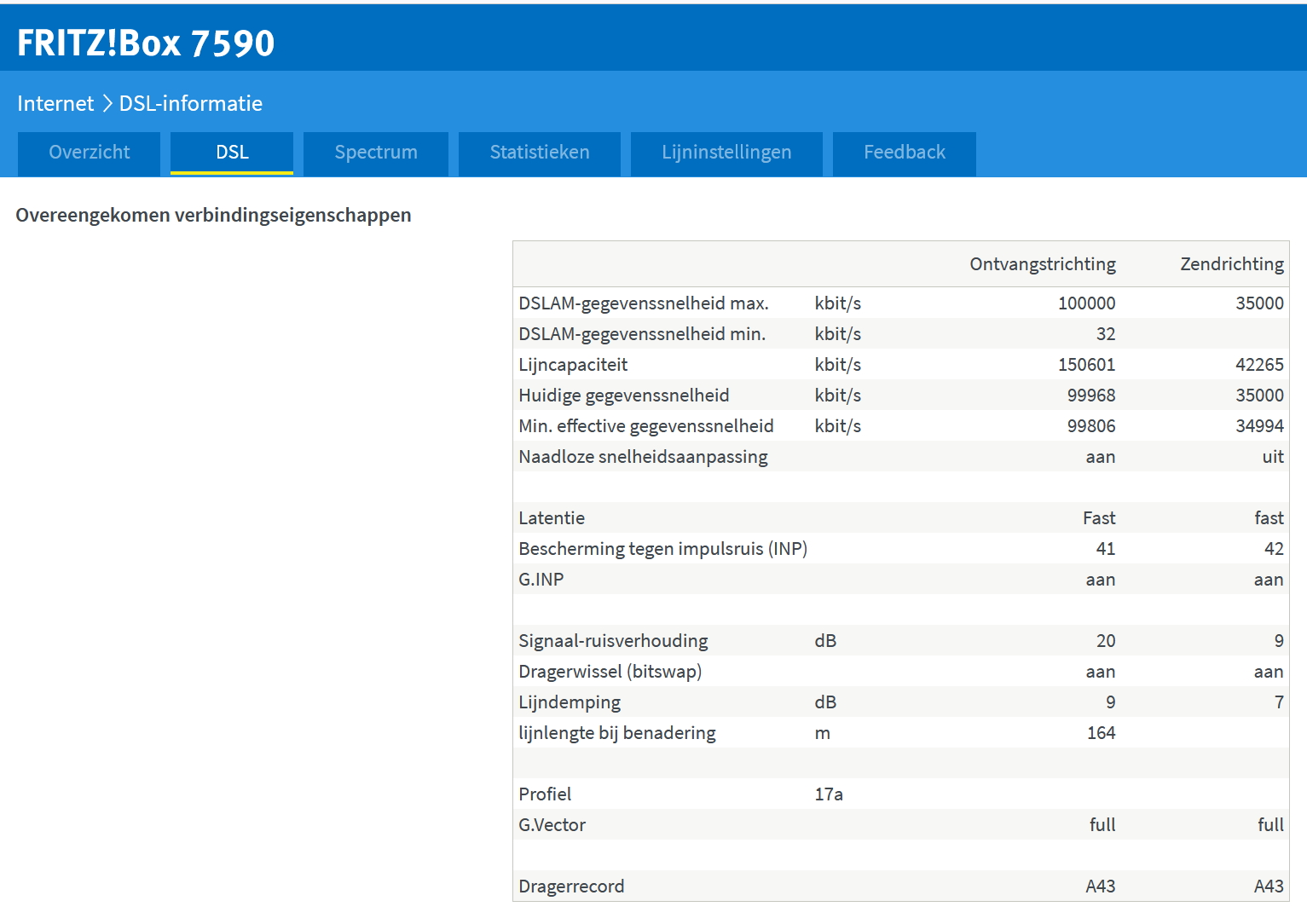Screen dimensions: 1307x924
Task: Select the DSL tab
Action: [x=232, y=153]
